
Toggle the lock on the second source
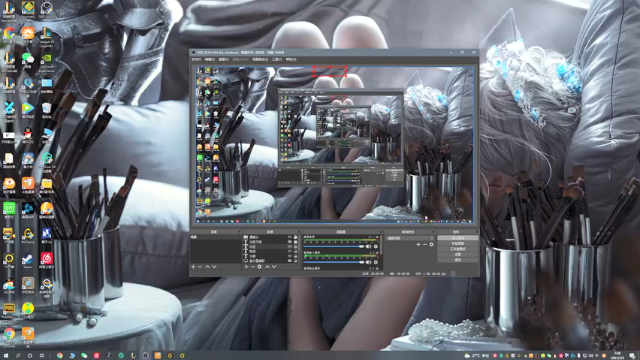[296, 242]
